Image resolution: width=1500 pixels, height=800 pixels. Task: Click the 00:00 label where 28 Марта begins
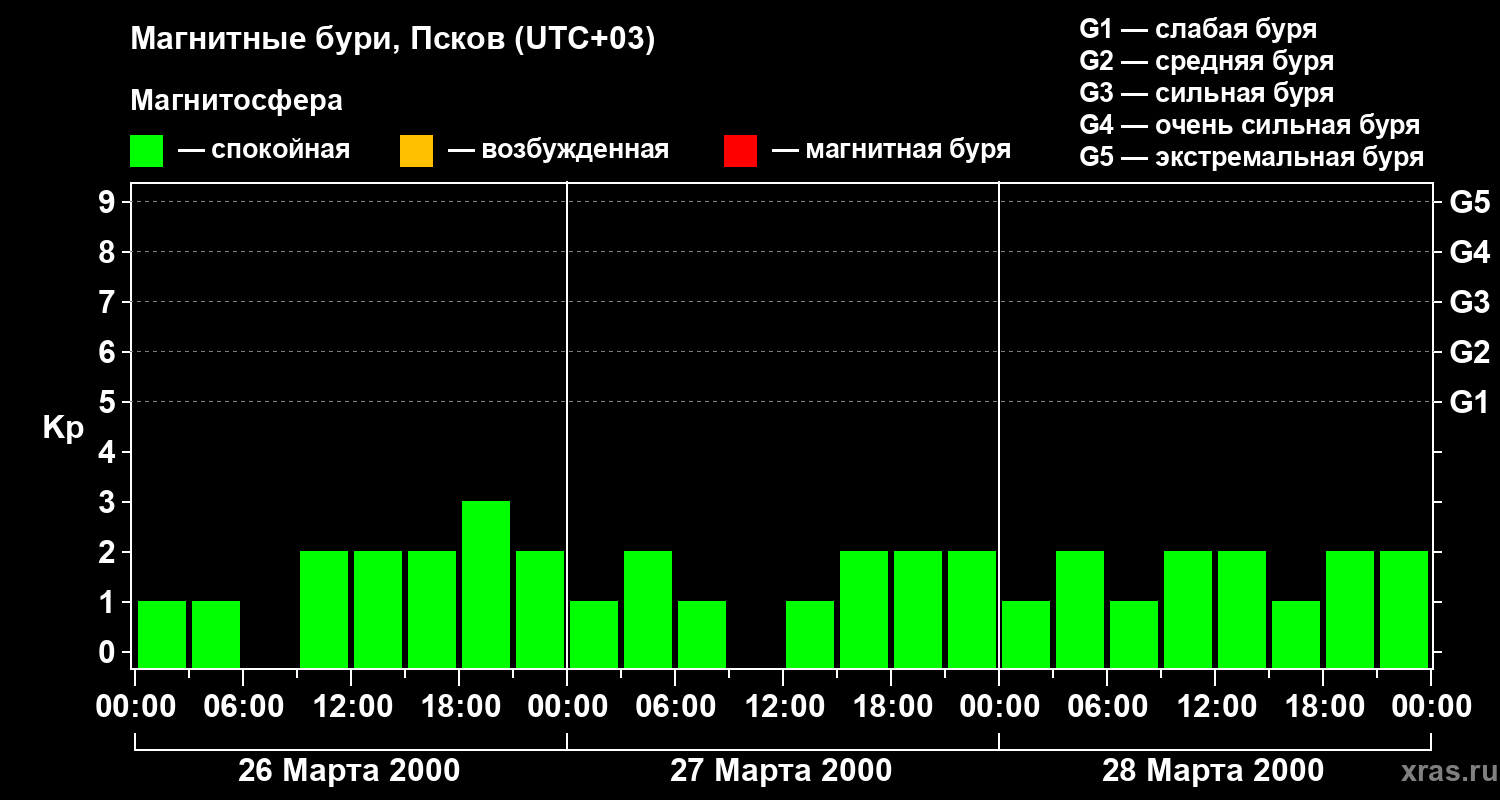999,707
